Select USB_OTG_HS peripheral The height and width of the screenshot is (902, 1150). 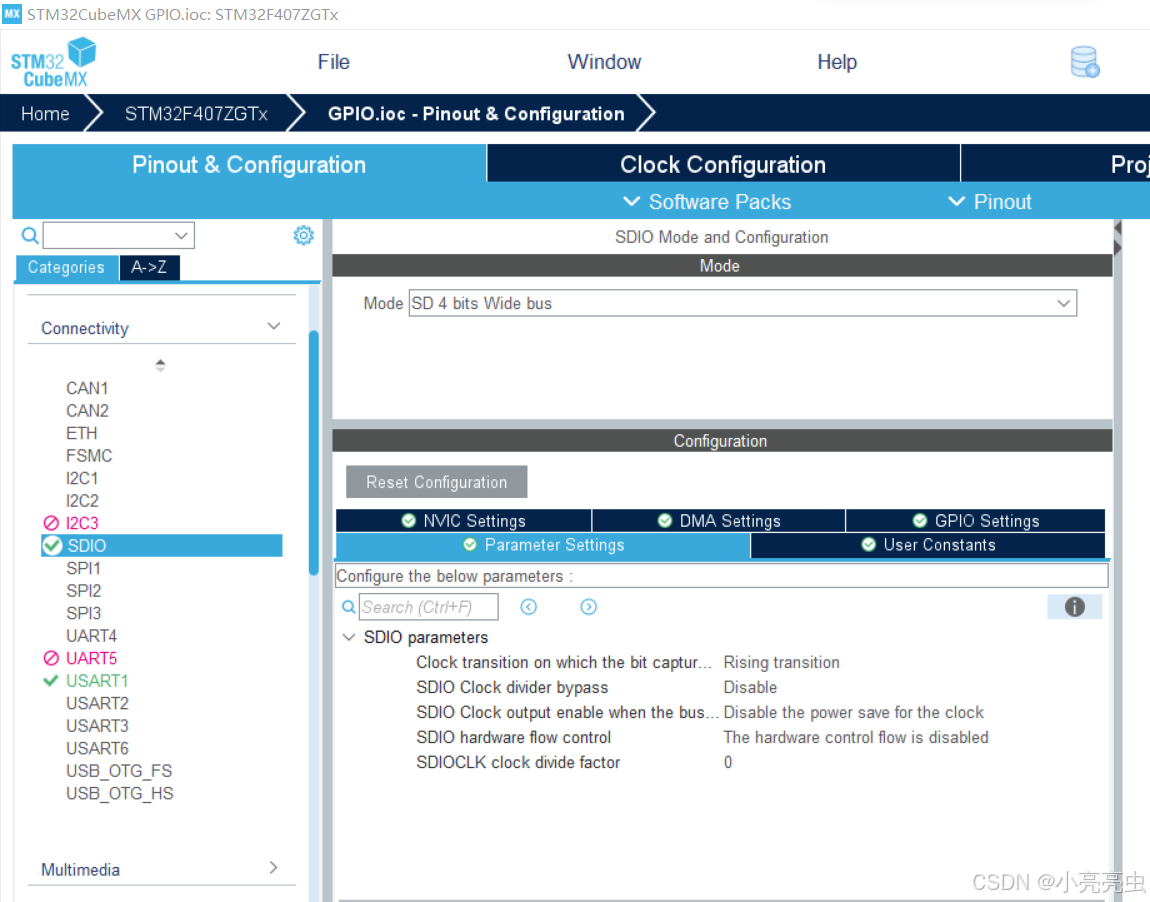[120, 793]
